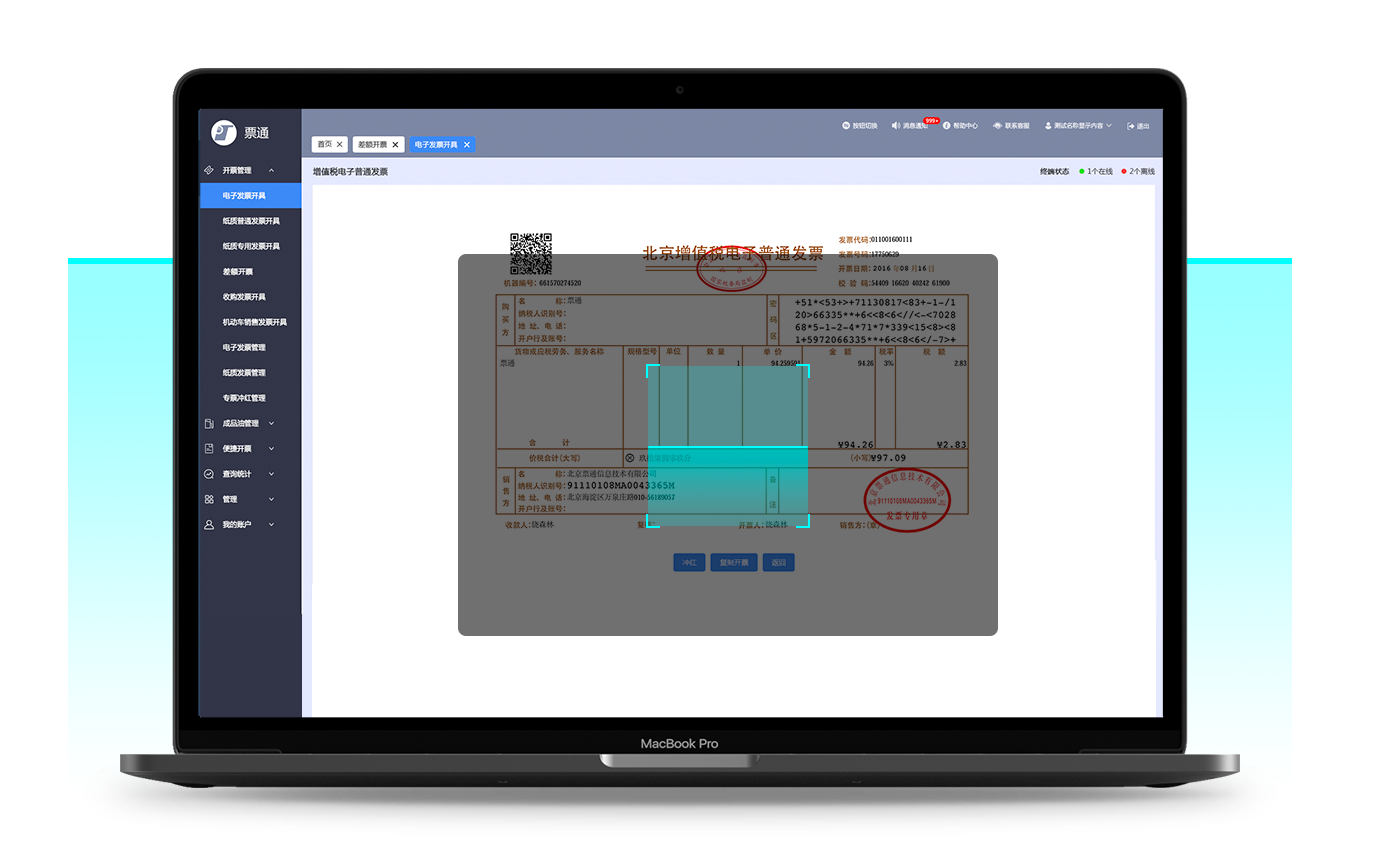Collapse the 开票管理 menu section
The width and height of the screenshot is (1380, 860).
point(272,171)
